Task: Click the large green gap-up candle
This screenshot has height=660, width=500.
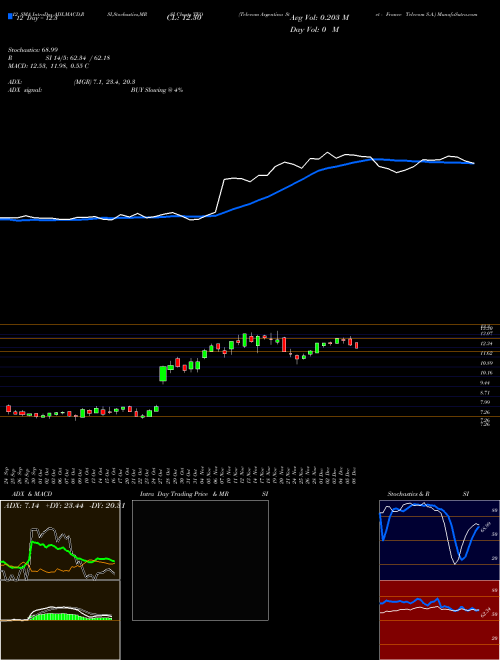Action: (x=163, y=374)
